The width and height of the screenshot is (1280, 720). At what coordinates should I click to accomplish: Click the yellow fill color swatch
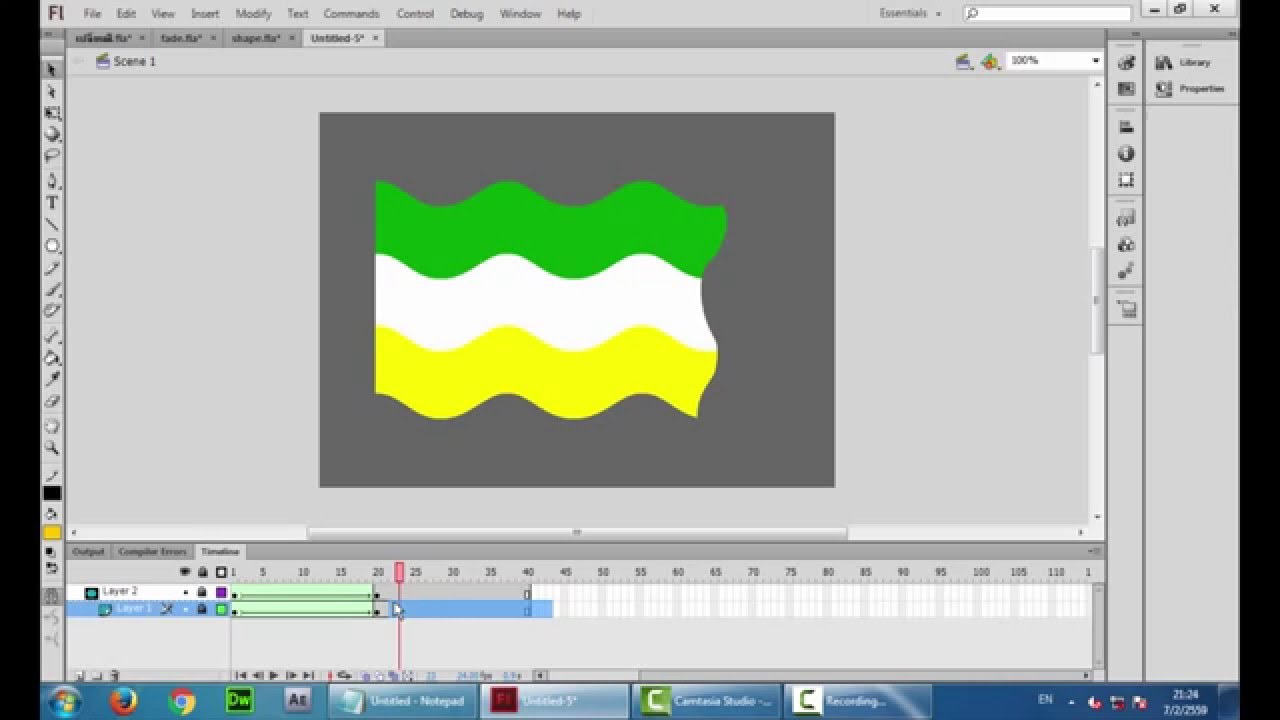52,532
